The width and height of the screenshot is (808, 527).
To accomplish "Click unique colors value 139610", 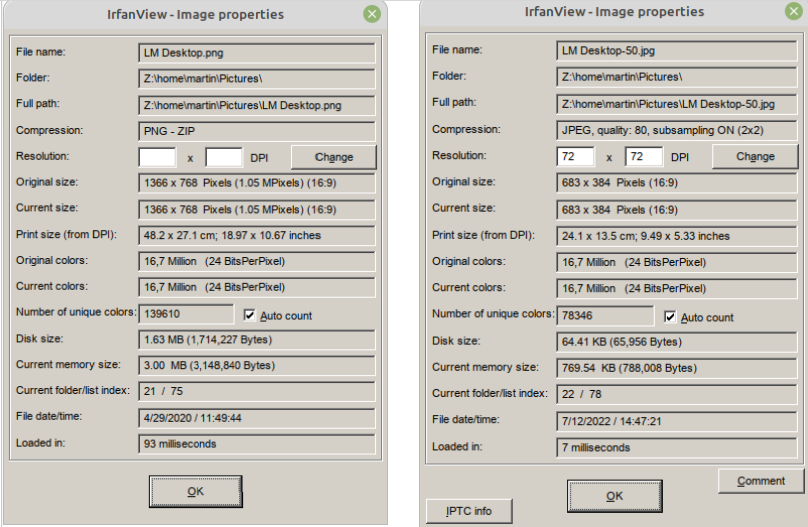I will click(x=186, y=314).
